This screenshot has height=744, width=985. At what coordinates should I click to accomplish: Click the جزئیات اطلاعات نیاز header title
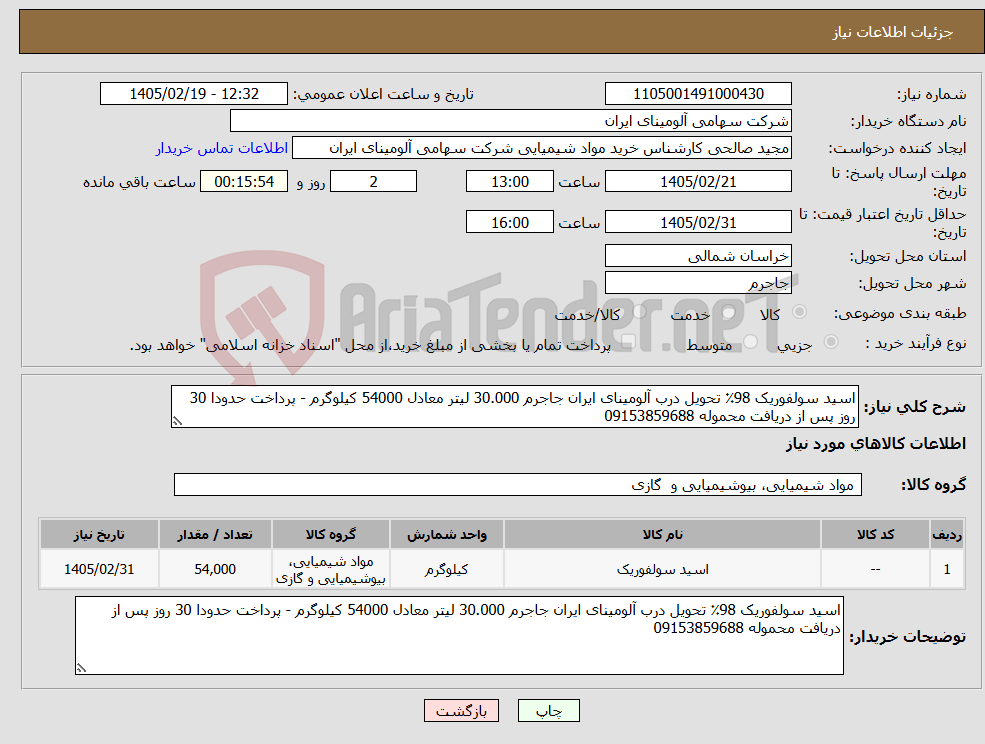tap(893, 32)
